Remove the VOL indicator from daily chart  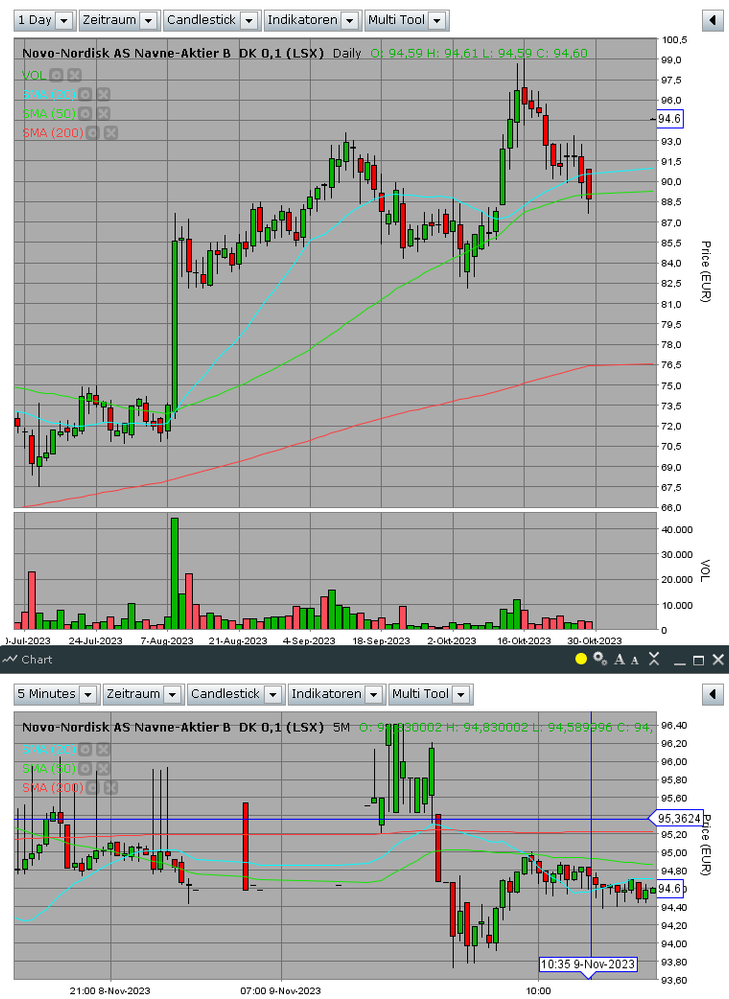(75, 75)
